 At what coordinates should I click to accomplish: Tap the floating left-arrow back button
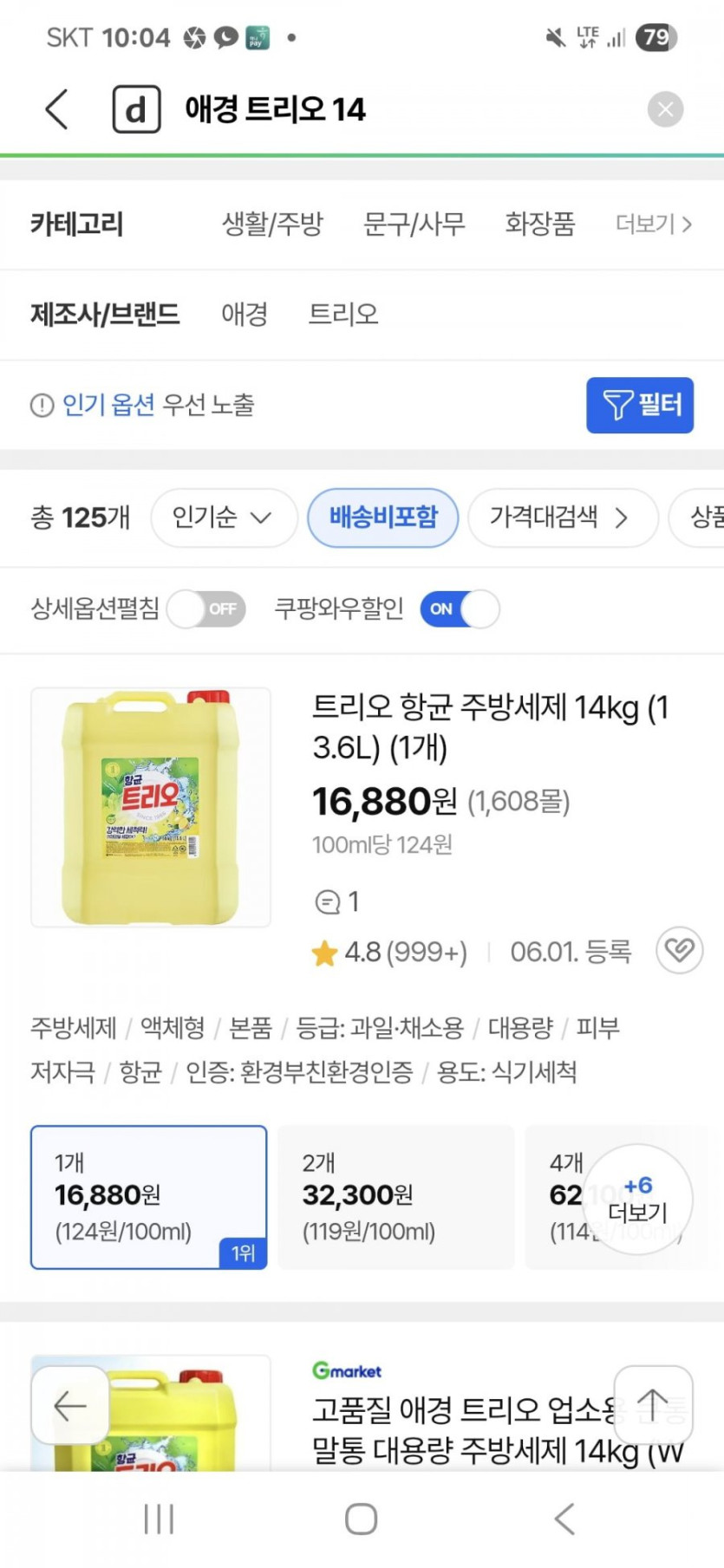[70, 1405]
